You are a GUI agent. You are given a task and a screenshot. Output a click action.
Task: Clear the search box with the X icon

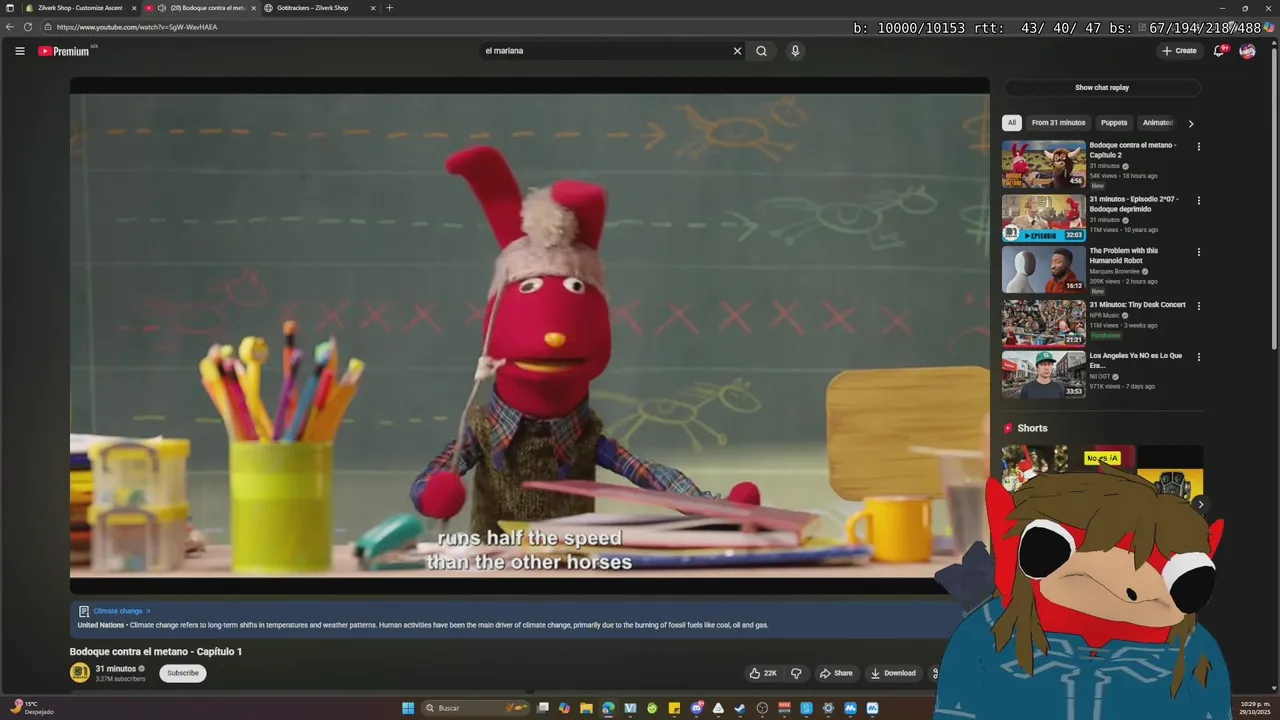(737, 51)
